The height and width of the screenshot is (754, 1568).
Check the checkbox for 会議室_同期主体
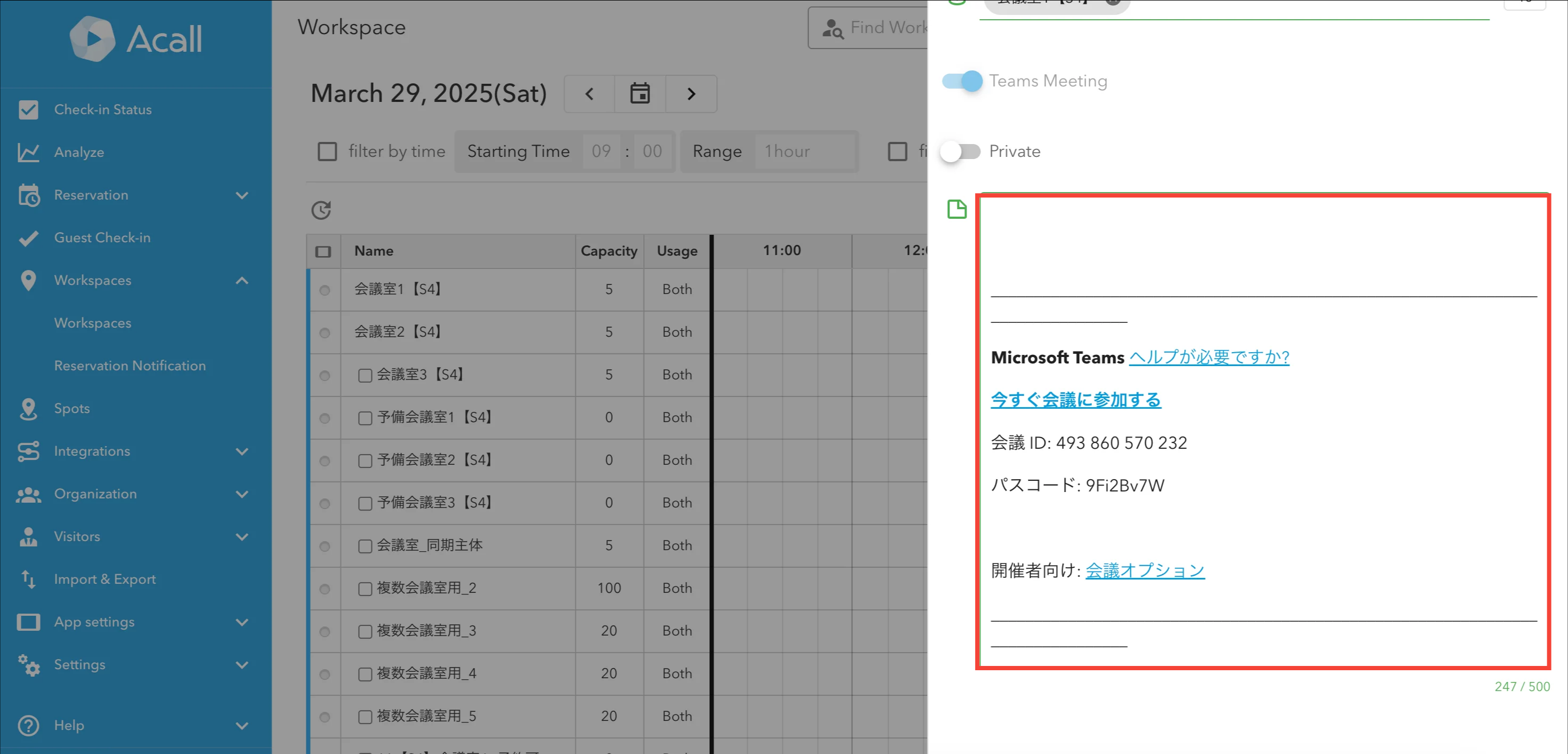click(x=365, y=546)
